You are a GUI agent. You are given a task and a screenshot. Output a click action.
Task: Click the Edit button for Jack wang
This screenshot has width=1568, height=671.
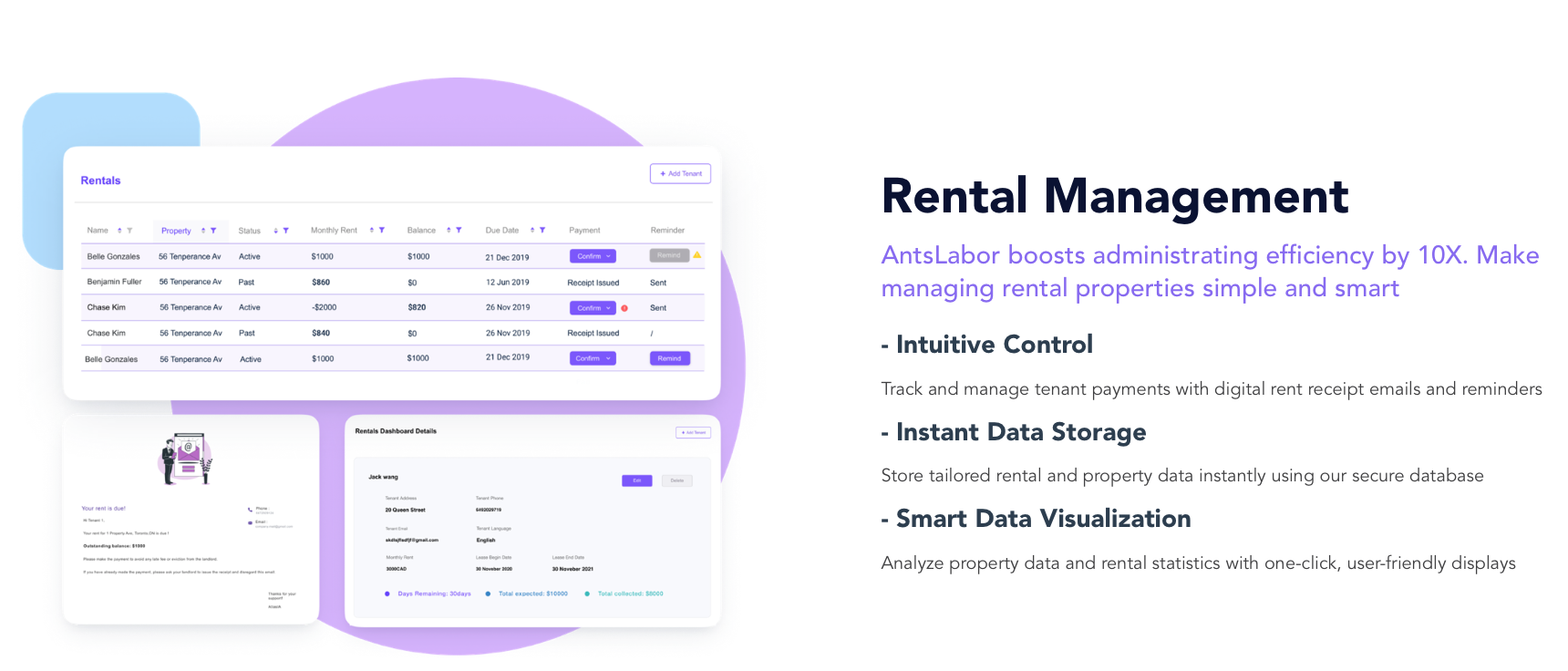(x=637, y=480)
